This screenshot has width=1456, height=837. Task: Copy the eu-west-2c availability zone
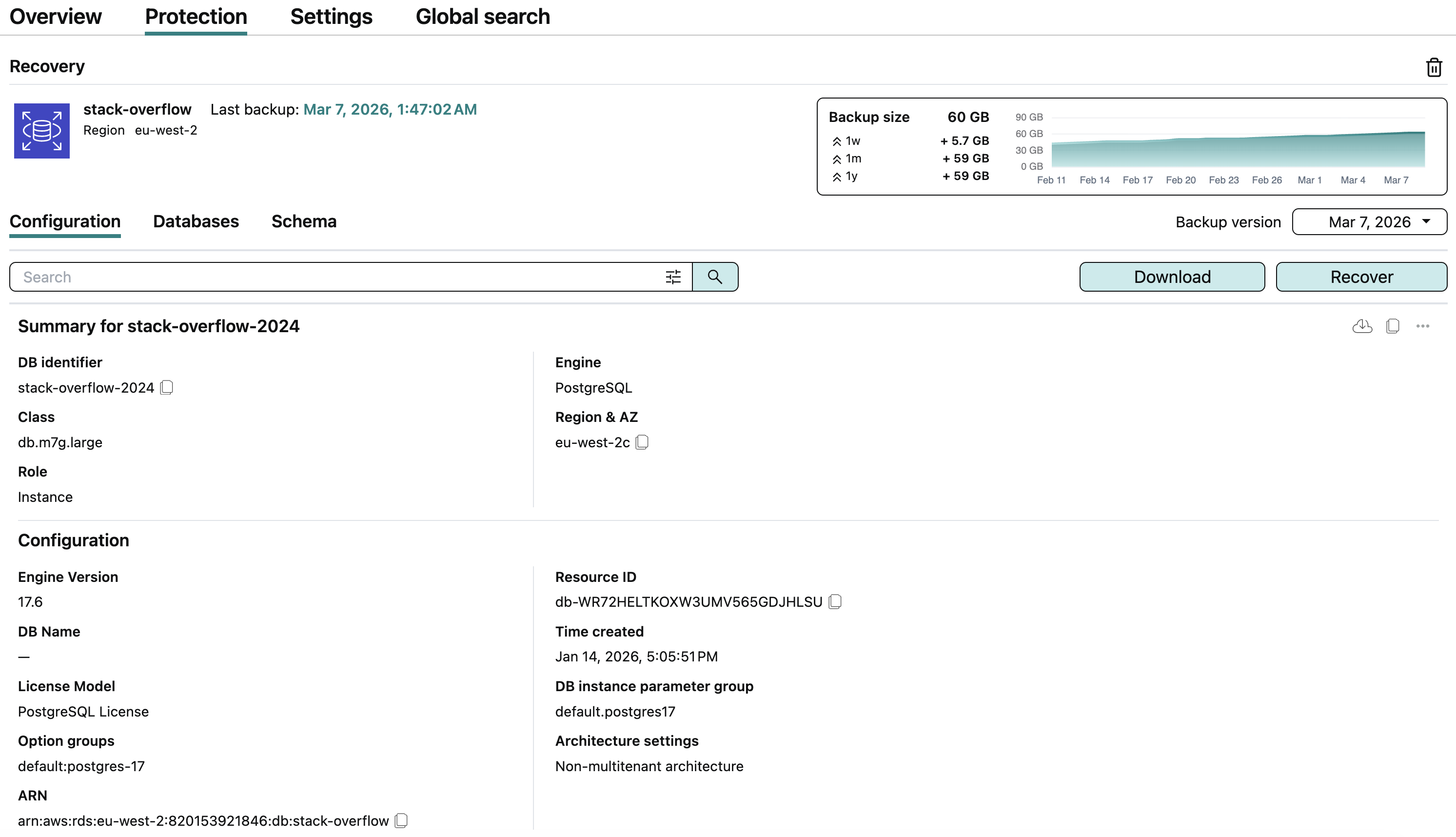pyautogui.click(x=642, y=442)
